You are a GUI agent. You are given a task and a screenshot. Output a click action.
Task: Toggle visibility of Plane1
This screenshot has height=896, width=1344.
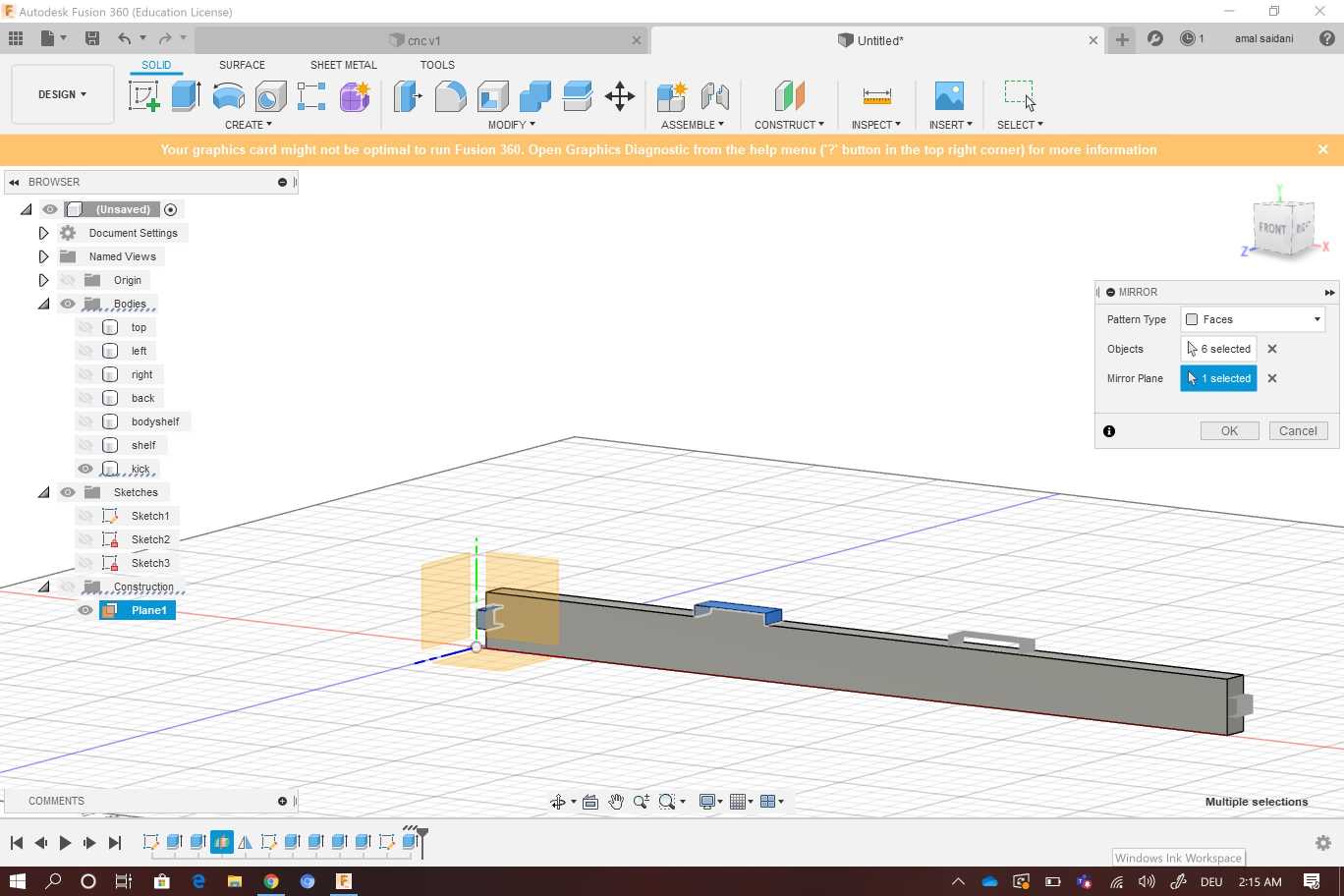[85, 610]
